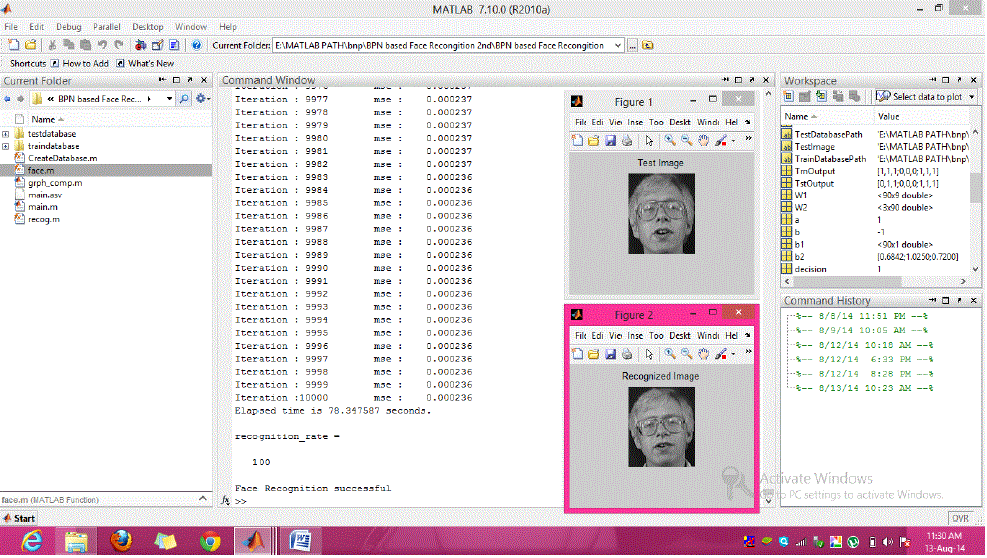Viewport: 987px width, 558px height.
Task: Open the Current Folder path dropdown
Action: pos(618,45)
